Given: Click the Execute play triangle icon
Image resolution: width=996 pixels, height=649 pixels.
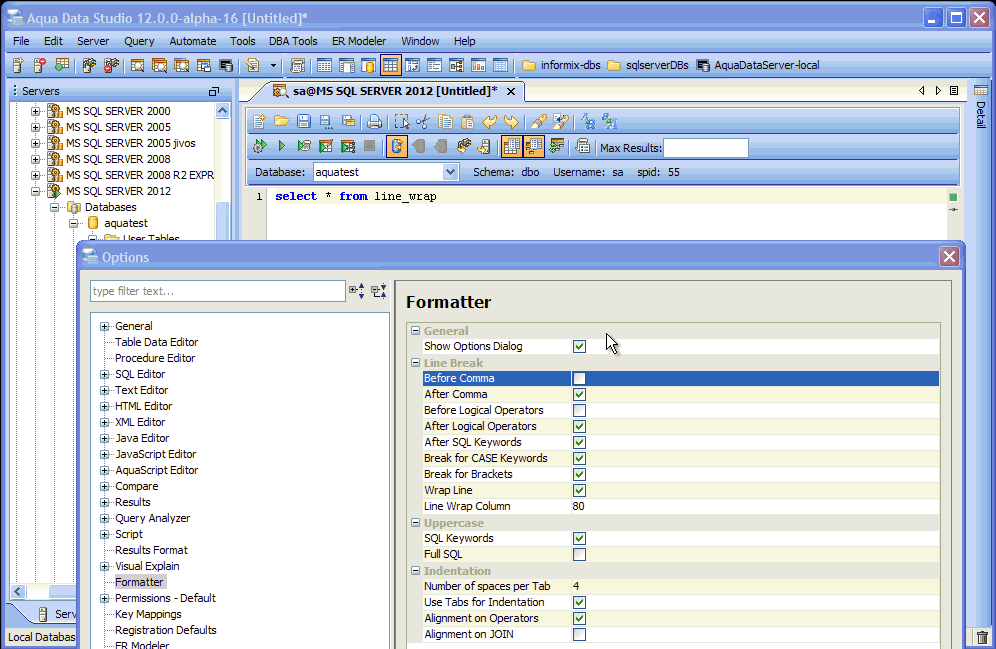Looking at the screenshot, I should pyautogui.click(x=281, y=147).
